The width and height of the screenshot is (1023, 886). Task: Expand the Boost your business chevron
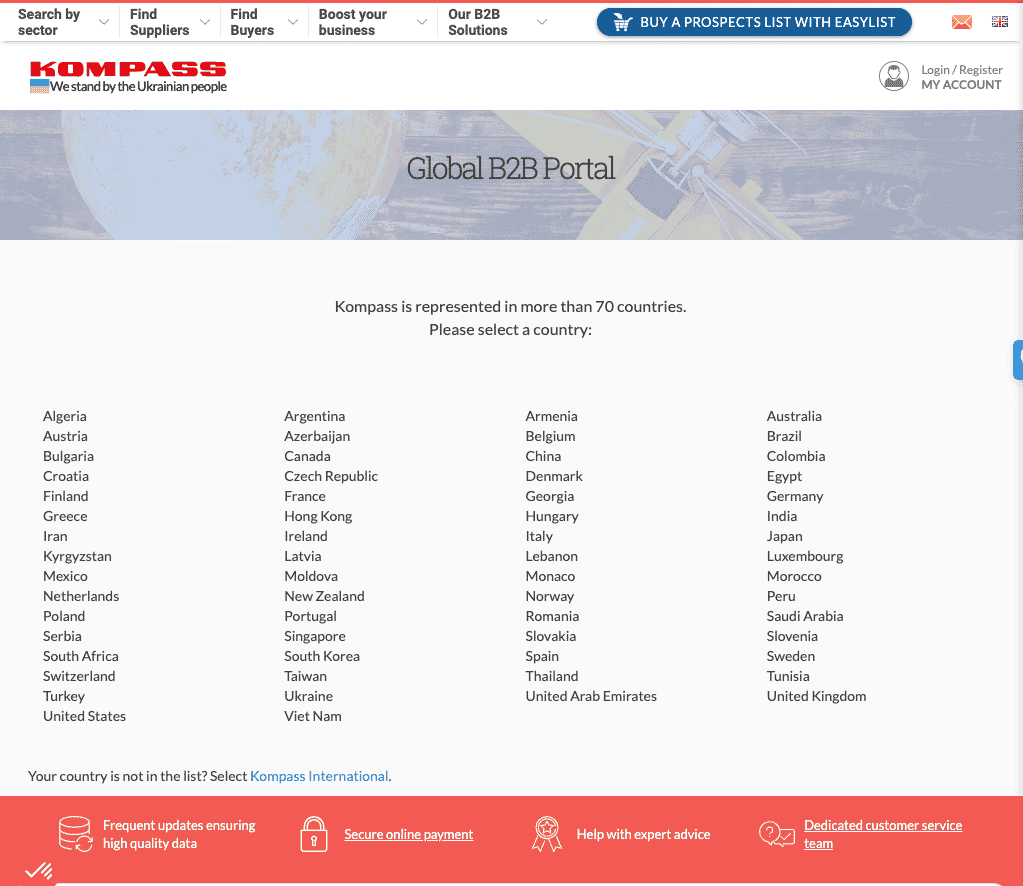tap(422, 22)
